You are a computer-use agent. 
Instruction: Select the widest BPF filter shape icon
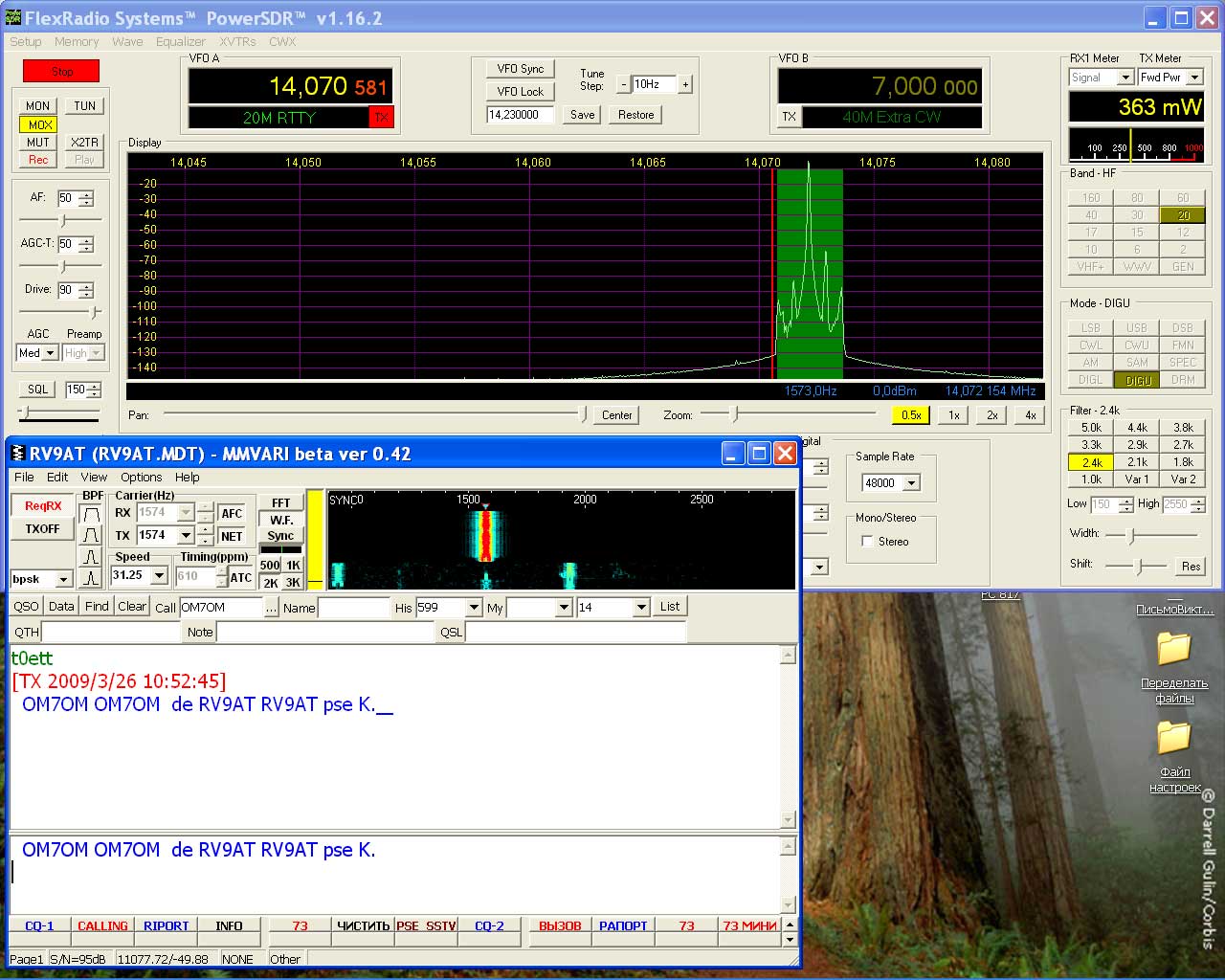coord(92,514)
